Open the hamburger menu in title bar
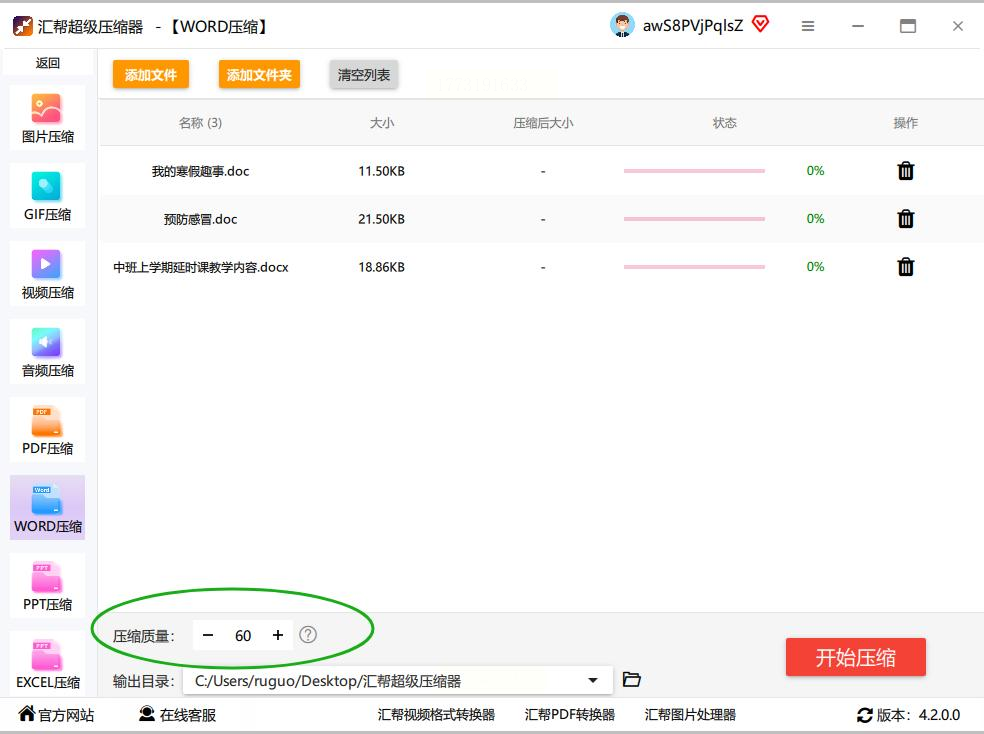 pyautogui.click(x=808, y=27)
